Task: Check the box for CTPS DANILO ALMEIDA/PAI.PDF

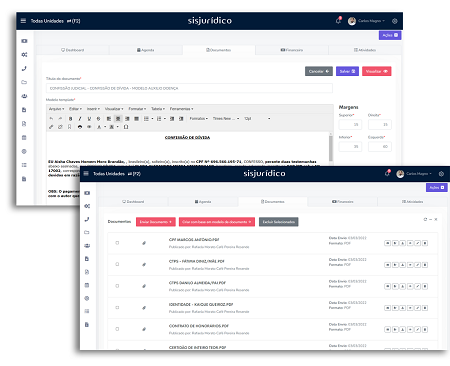Action: click(117, 286)
